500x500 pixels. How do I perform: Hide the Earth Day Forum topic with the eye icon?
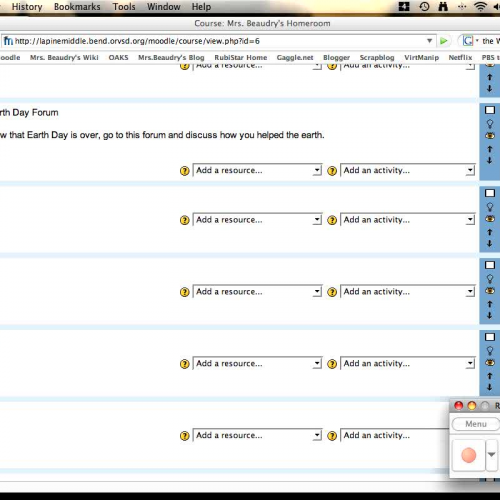tap(490, 136)
